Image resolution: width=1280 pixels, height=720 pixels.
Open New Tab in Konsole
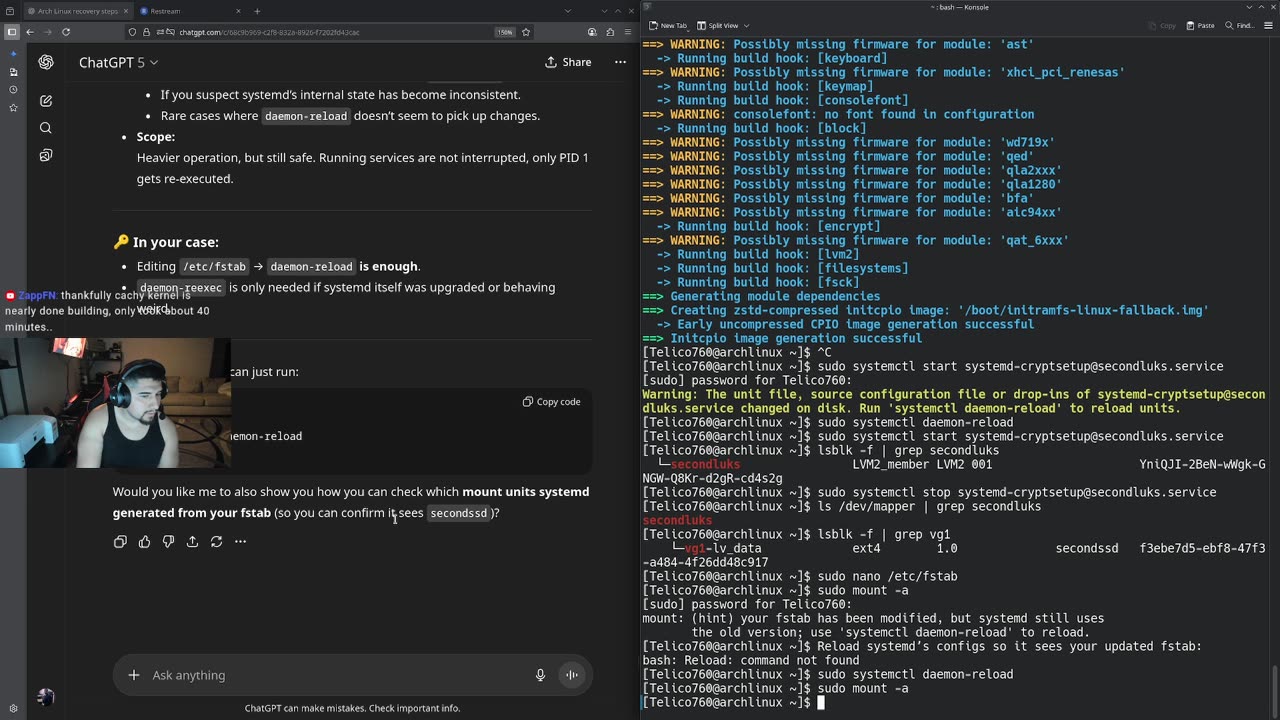[x=668, y=25]
